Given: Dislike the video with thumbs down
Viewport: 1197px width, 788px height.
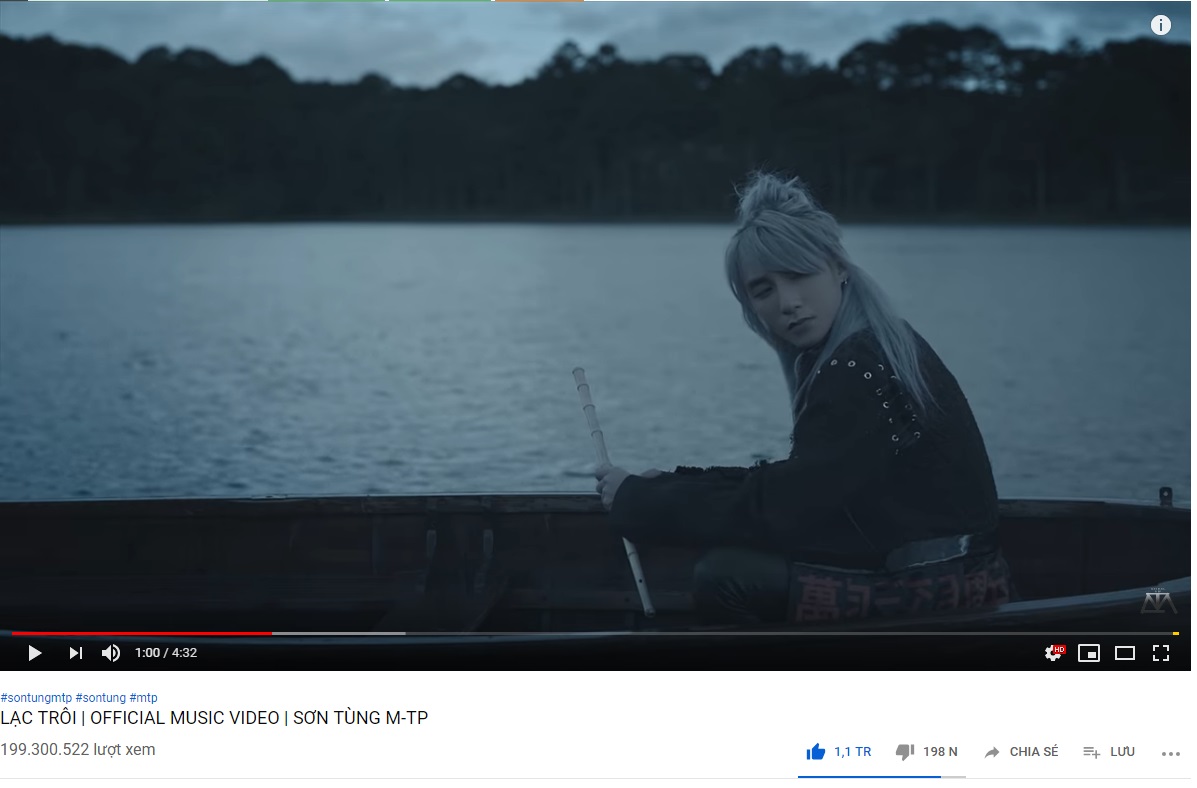Looking at the screenshot, I should (x=926, y=752).
